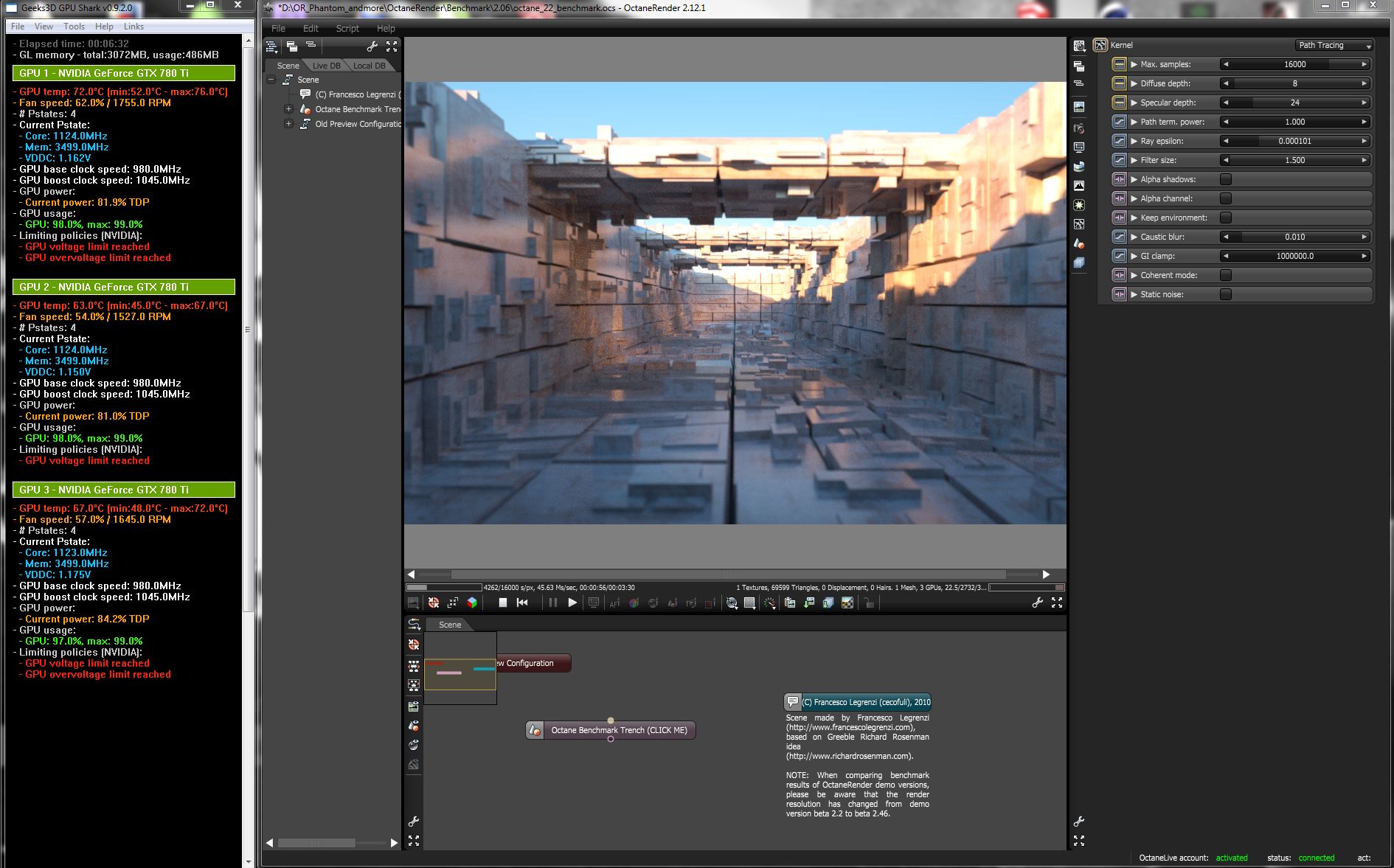Expand the Octane Benchmark Trench tree node
This screenshot has width=1394, height=868.
(x=288, y=109)
